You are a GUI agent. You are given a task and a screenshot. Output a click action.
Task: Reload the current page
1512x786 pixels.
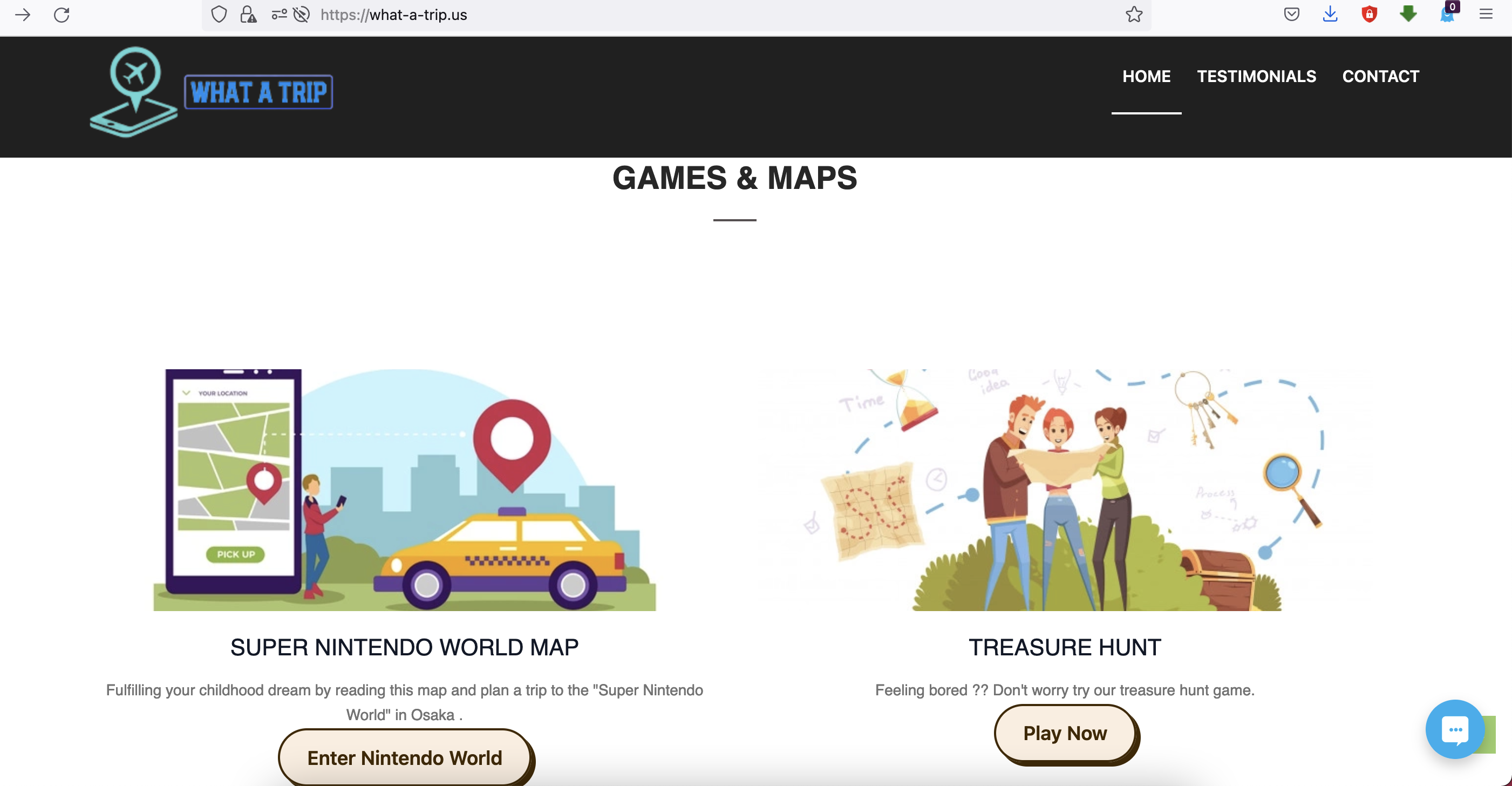(x=62, y=15)
